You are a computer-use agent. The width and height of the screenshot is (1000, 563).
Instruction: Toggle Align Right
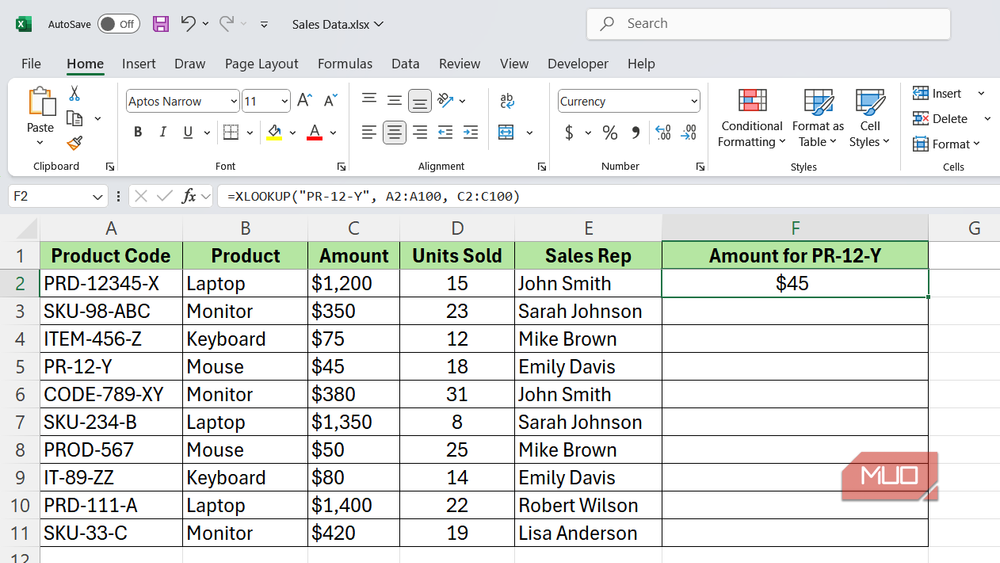coord(420,132)
